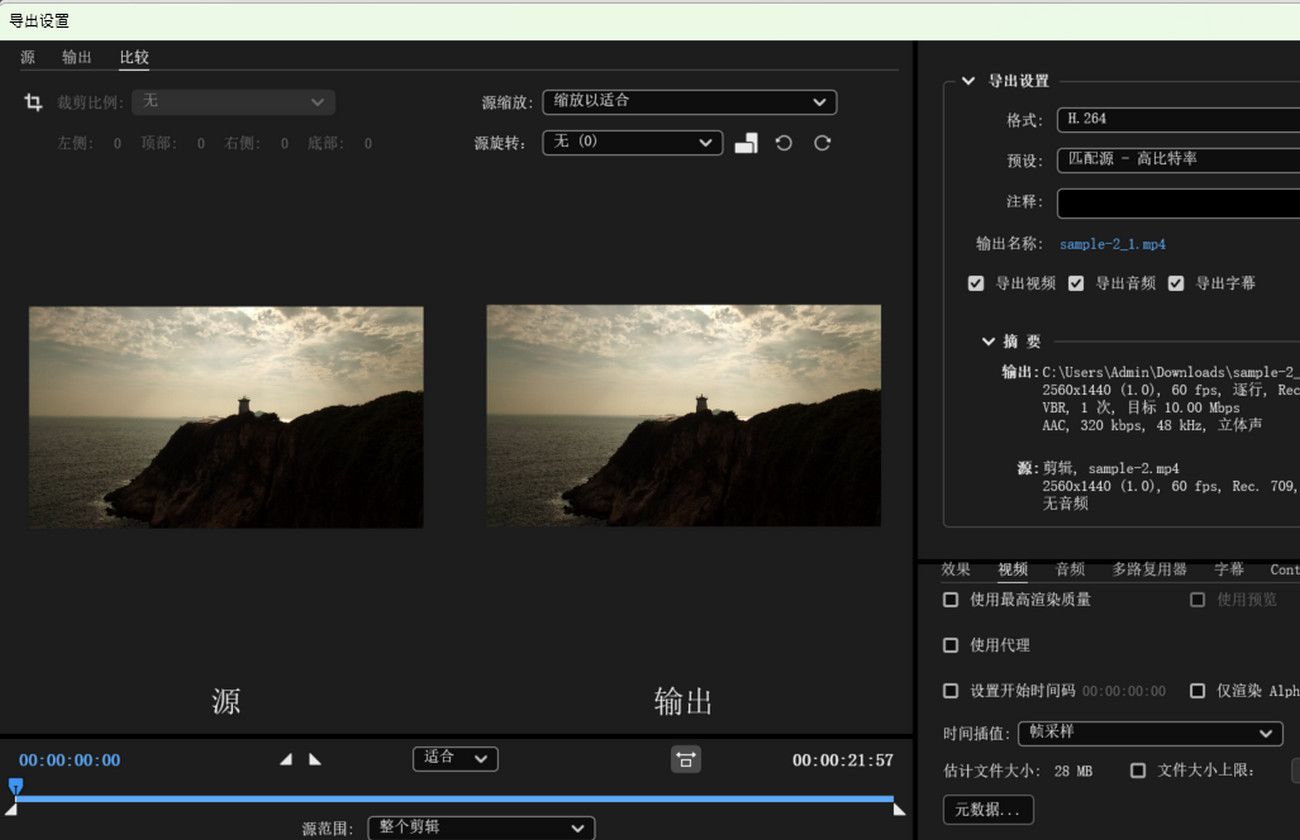1300x840 pixels.
Task: Check the 设置开始时间码 option
Action: click(x=951, y=691)
